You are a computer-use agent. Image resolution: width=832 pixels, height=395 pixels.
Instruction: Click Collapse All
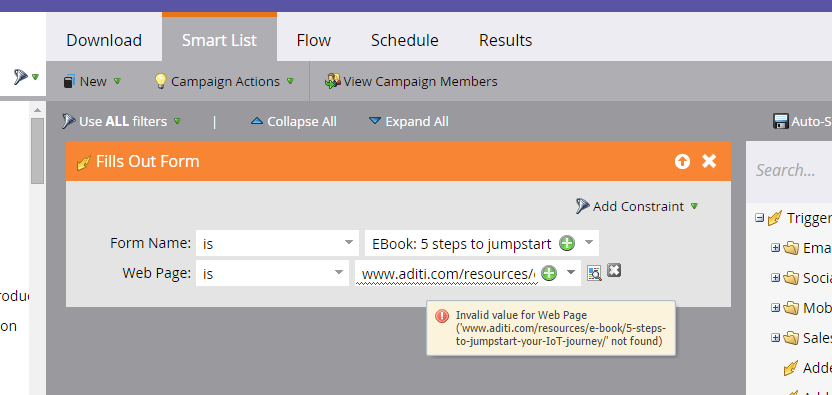(x=293, y=122)
